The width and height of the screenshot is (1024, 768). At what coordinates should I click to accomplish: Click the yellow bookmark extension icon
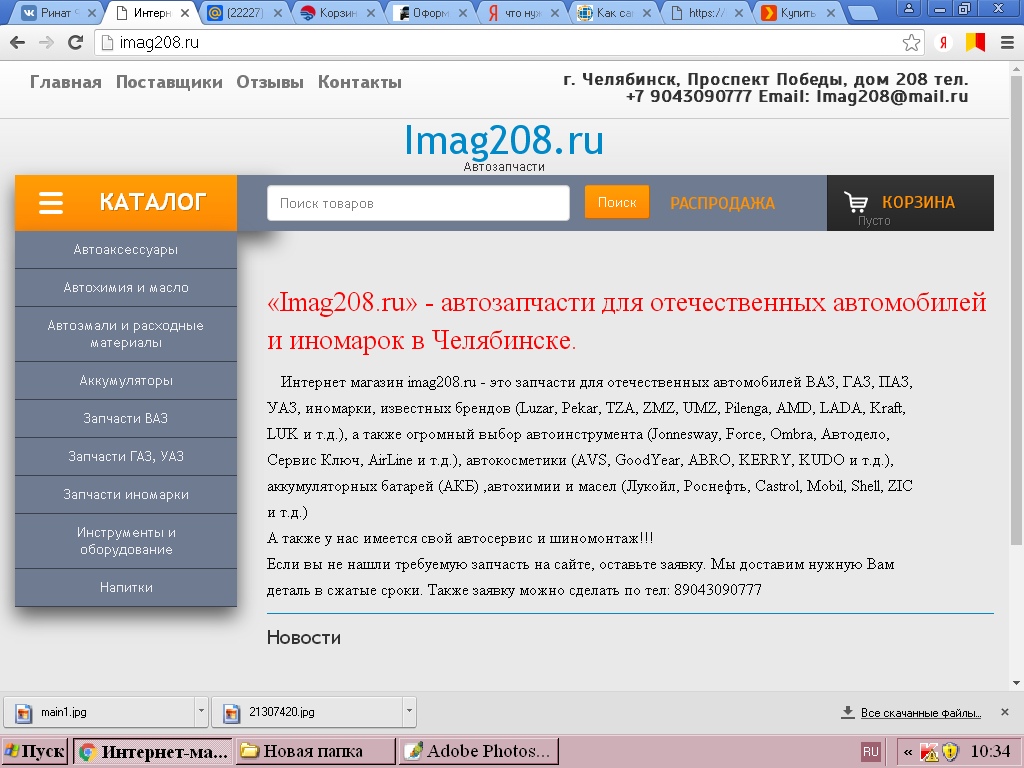pyautogui.click(x=976, y=43)
